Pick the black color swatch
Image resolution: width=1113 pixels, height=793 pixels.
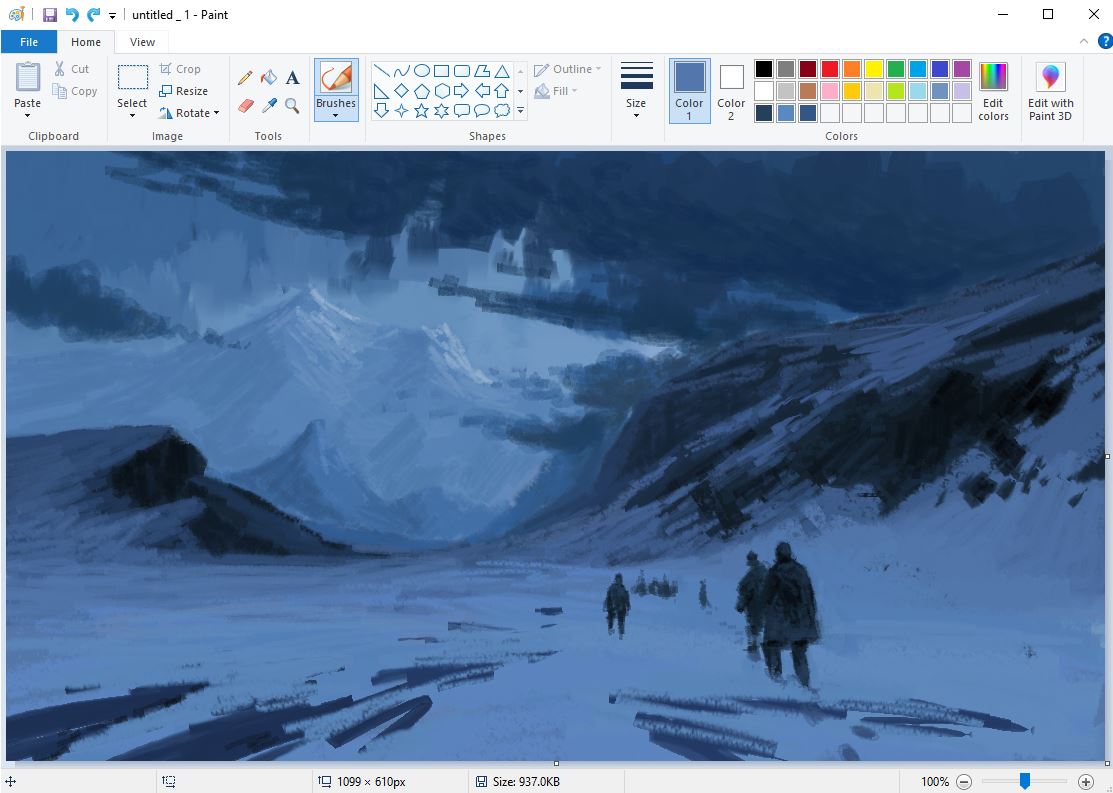tap(764, 69)
